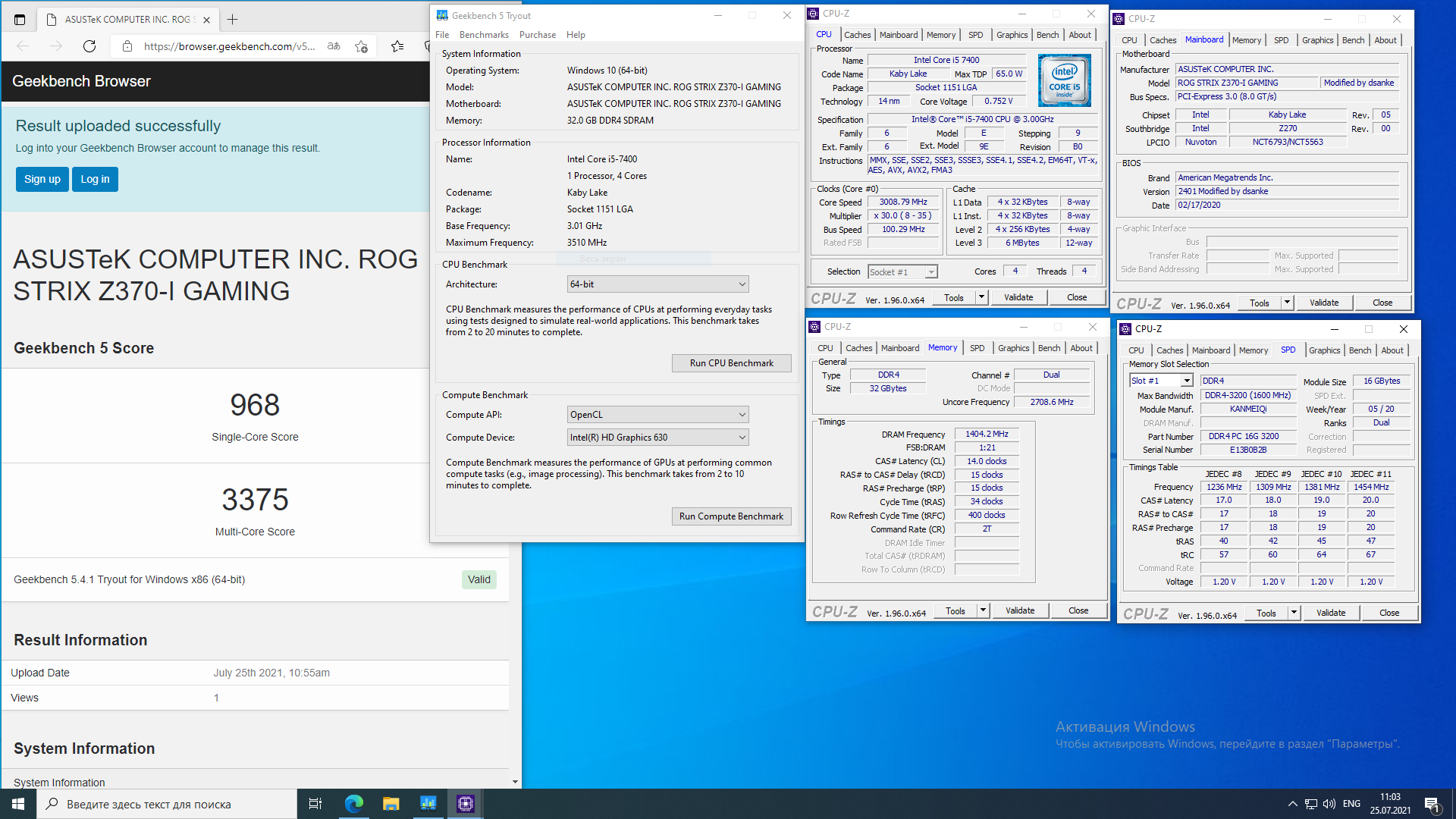Viewport: 1456px width, 819px height.
Task: Click Tools button in Memory window
Action: 955,610
